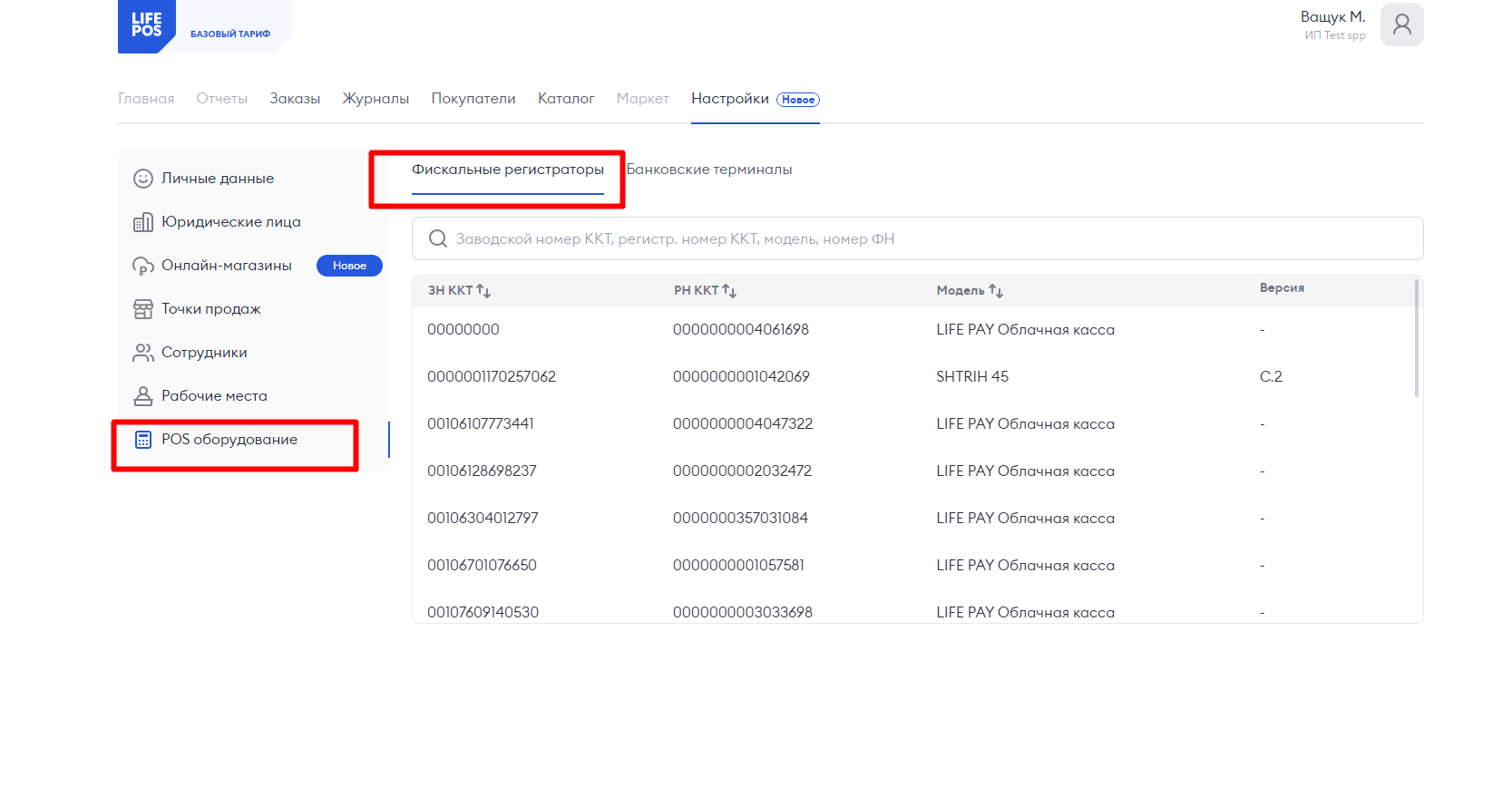Click the Базовый тариф label
This screenshot has height=806, width=1512.
(x=230, y=34)
